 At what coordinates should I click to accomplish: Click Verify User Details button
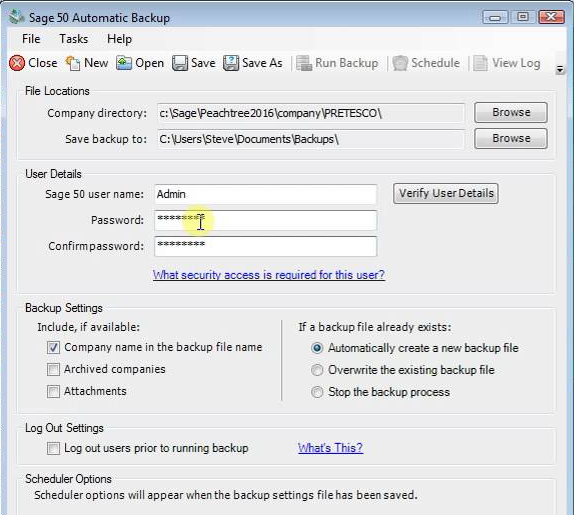[x=446, y=193]
